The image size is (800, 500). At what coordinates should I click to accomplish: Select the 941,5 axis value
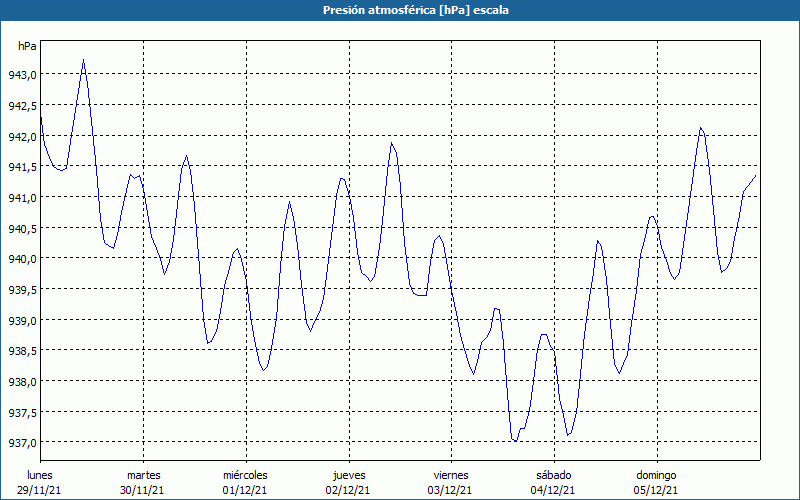(x=22, y=167)
